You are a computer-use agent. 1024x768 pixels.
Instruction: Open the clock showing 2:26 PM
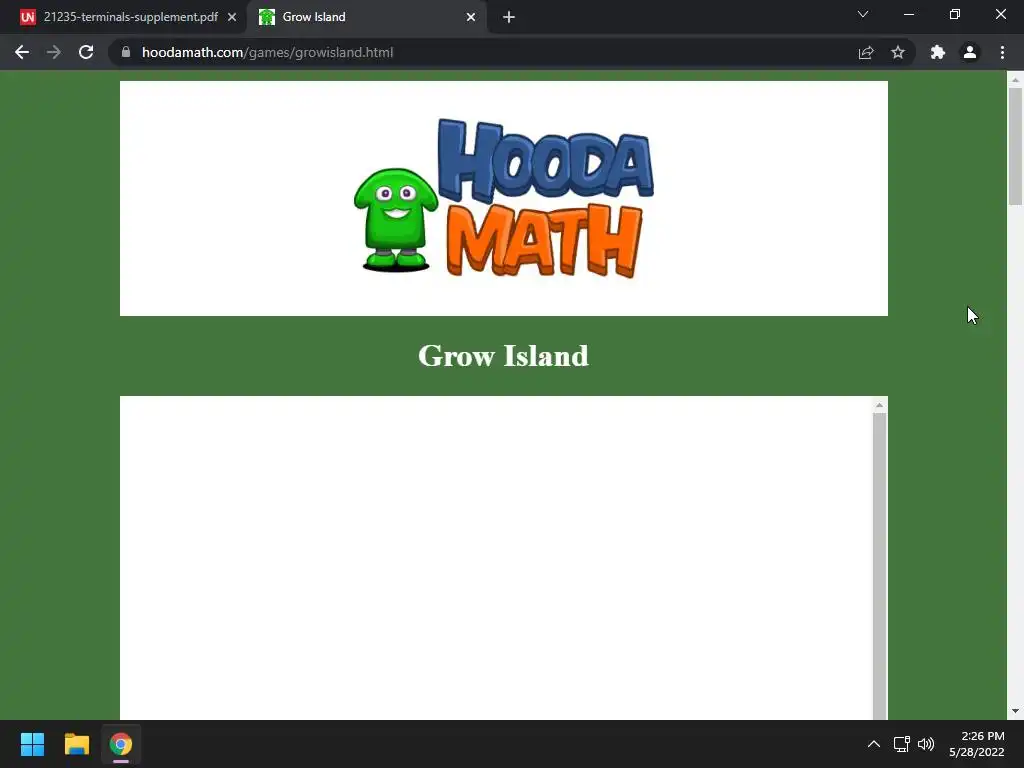[977, 744]
